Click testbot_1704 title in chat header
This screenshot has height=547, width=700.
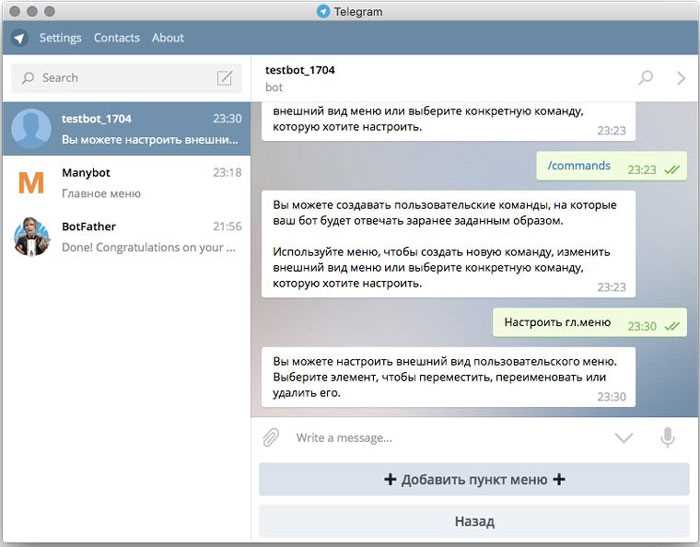click(300, 70)
